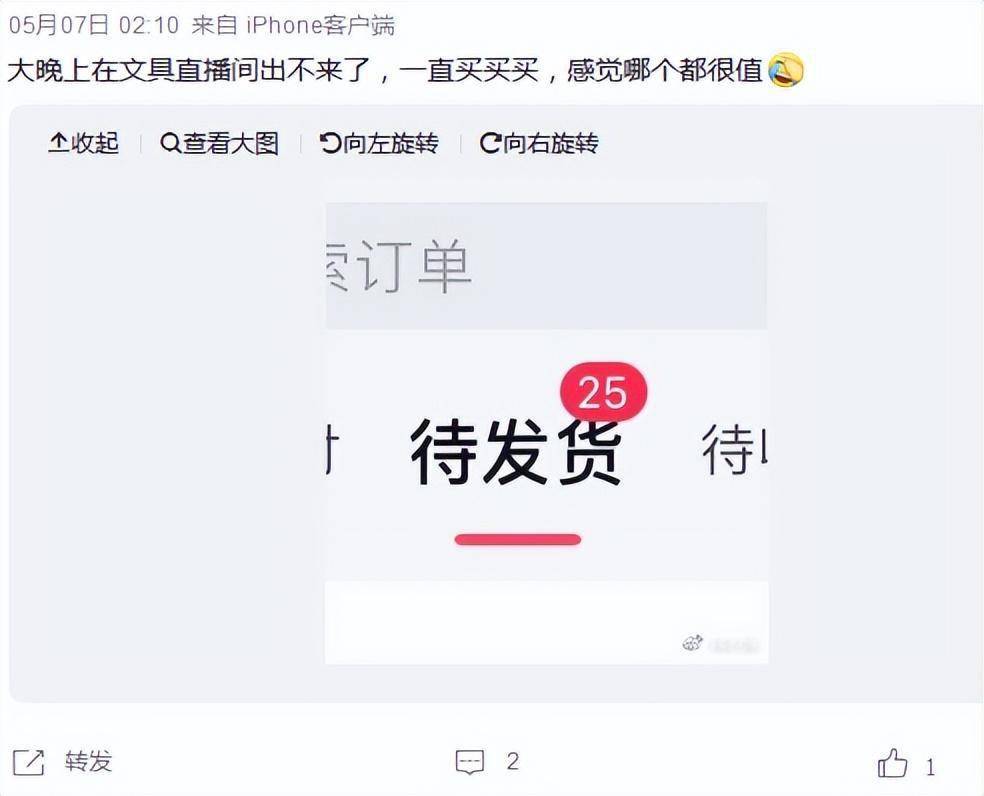Click 向右旋转 text label
Viewport: 984px width, 796px height.
click(550, 143)
